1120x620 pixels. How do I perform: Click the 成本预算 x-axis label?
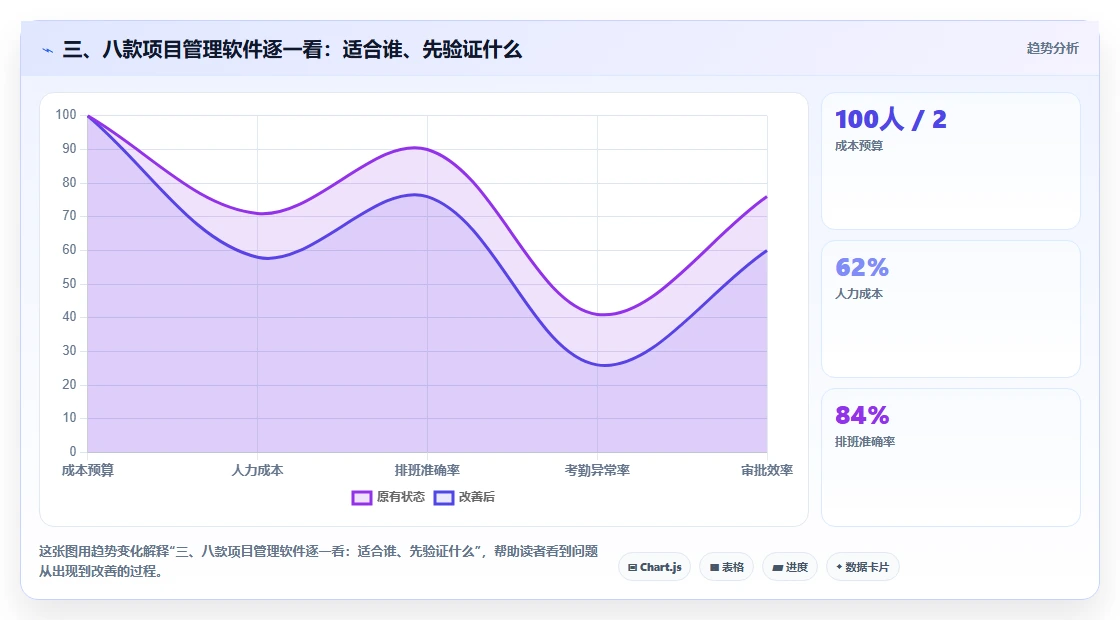click(88, 470)
